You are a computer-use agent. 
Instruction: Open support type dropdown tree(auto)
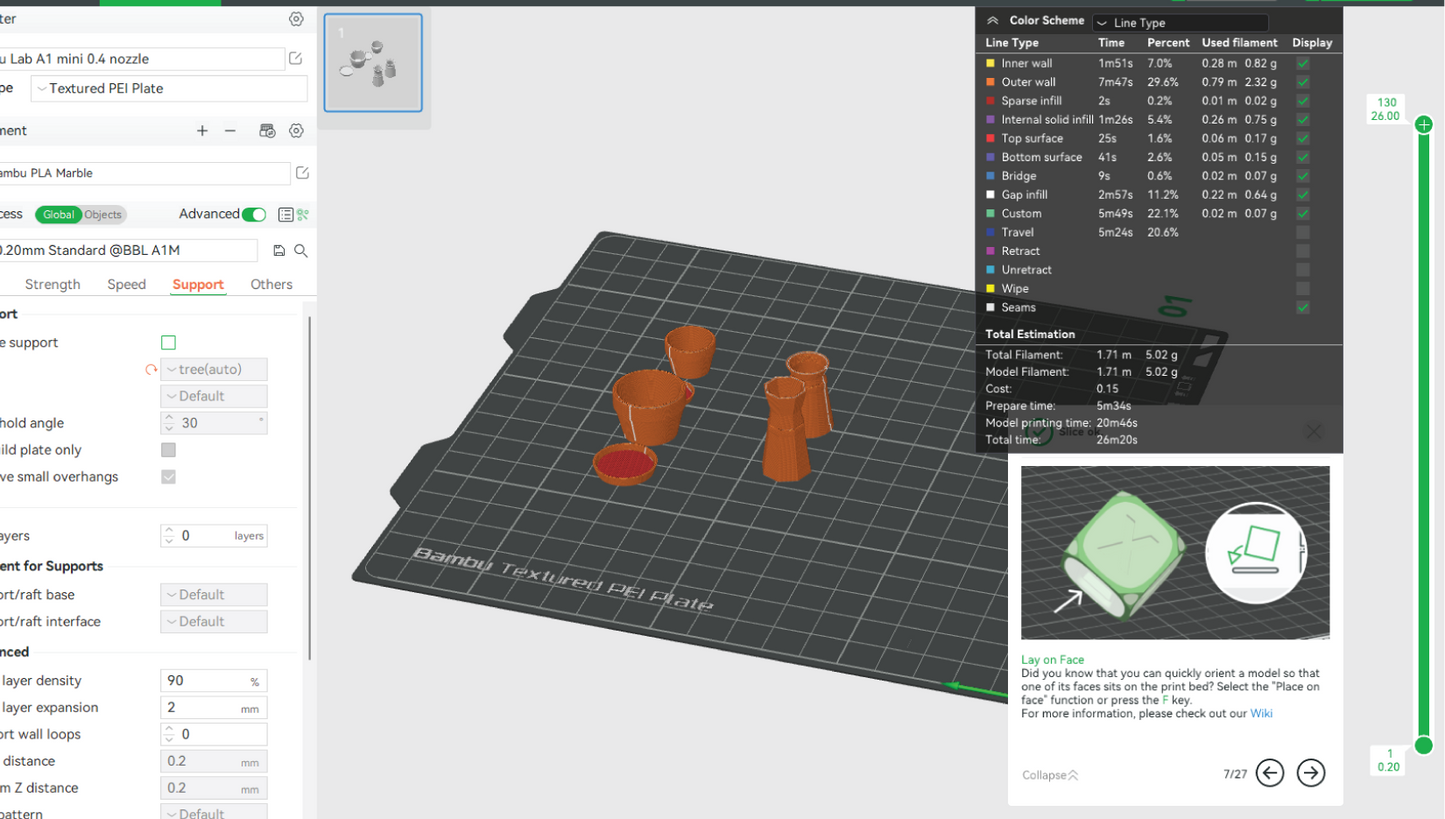coord(213,370)
